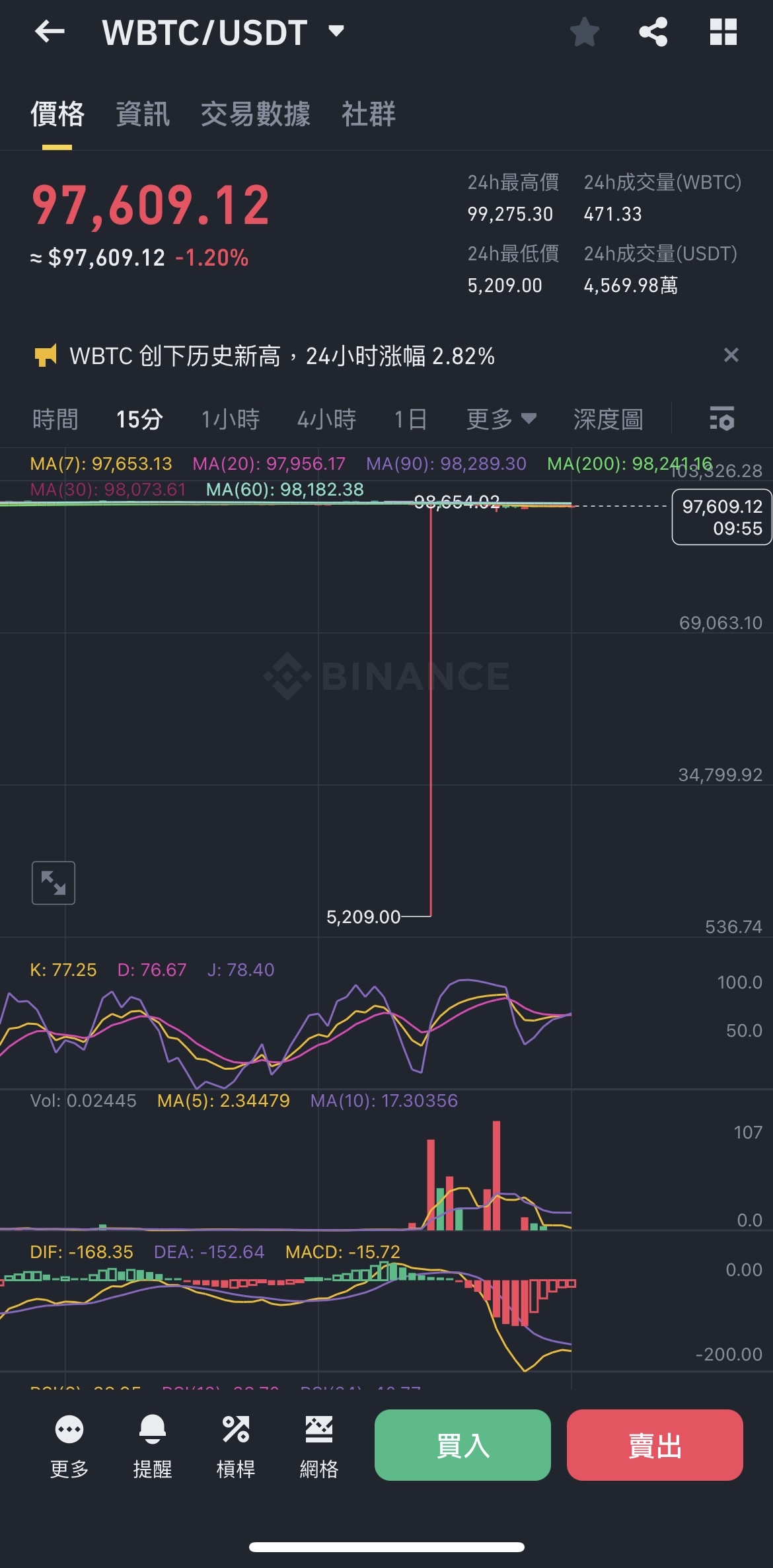Tap the megaphone announcement icon

[46, 355]
